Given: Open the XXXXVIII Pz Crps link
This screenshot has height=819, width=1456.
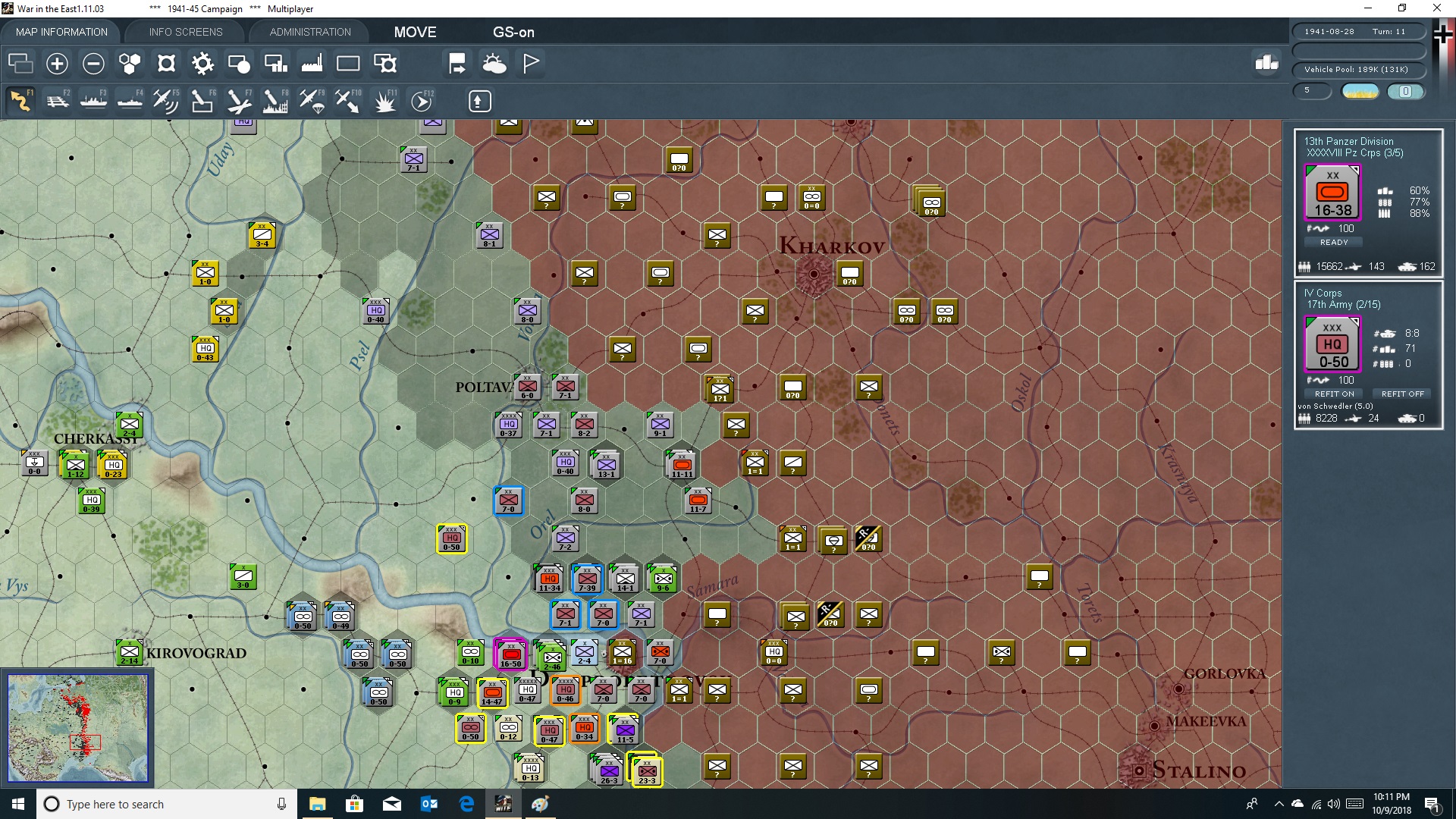Looking at the screenshot, I should tap(1354, 152).
